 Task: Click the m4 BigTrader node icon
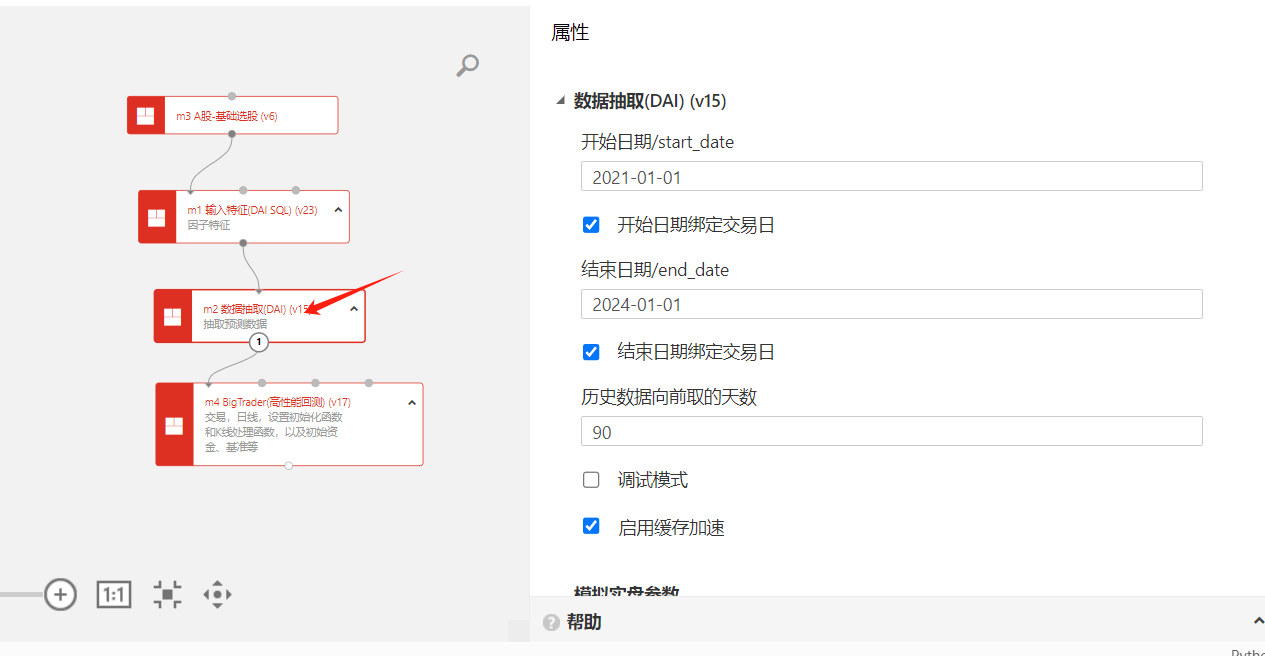point(174,425)
